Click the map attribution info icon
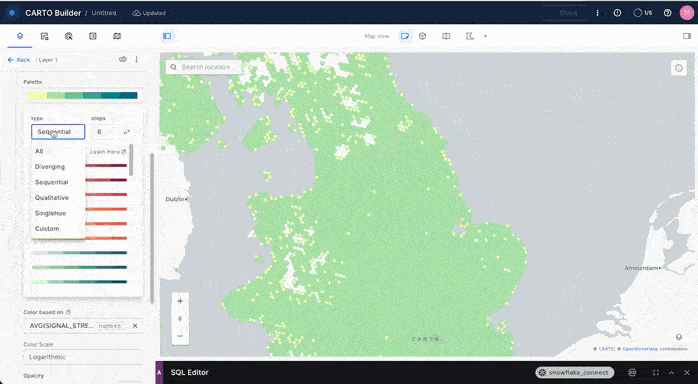Viewport: 698px width, 384px height. (678, 337)
